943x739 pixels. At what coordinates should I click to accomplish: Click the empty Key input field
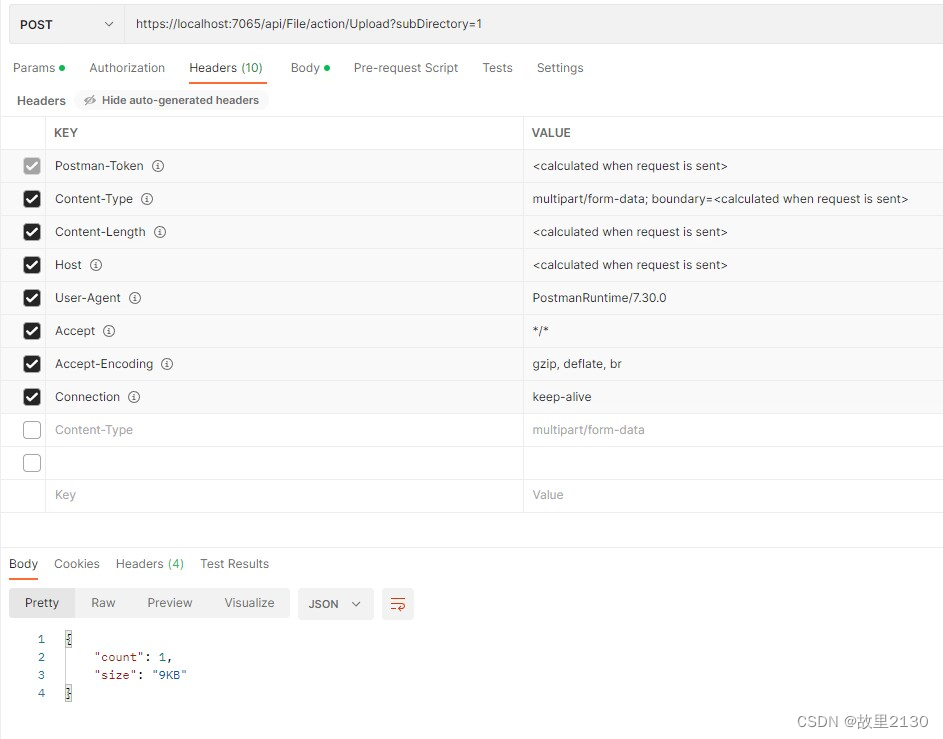point(284,495)
